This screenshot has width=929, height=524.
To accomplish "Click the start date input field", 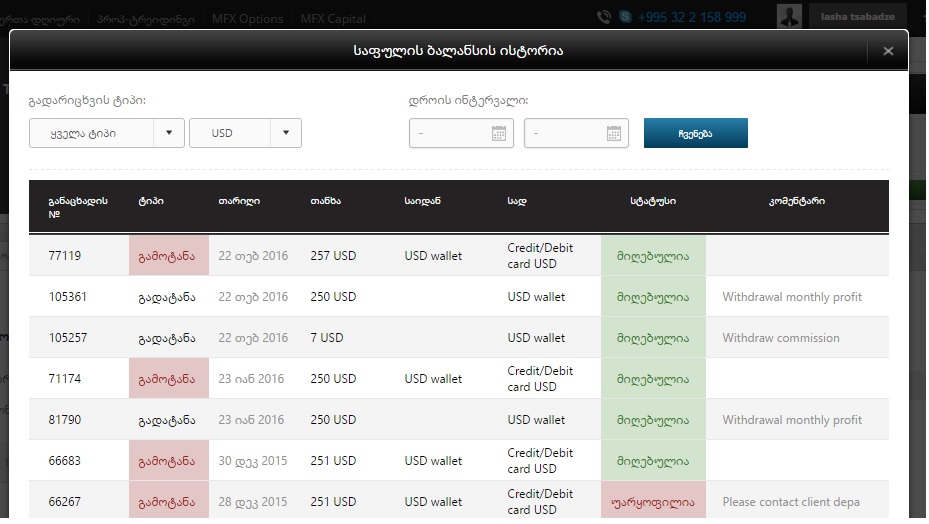I will pos(461,133).
